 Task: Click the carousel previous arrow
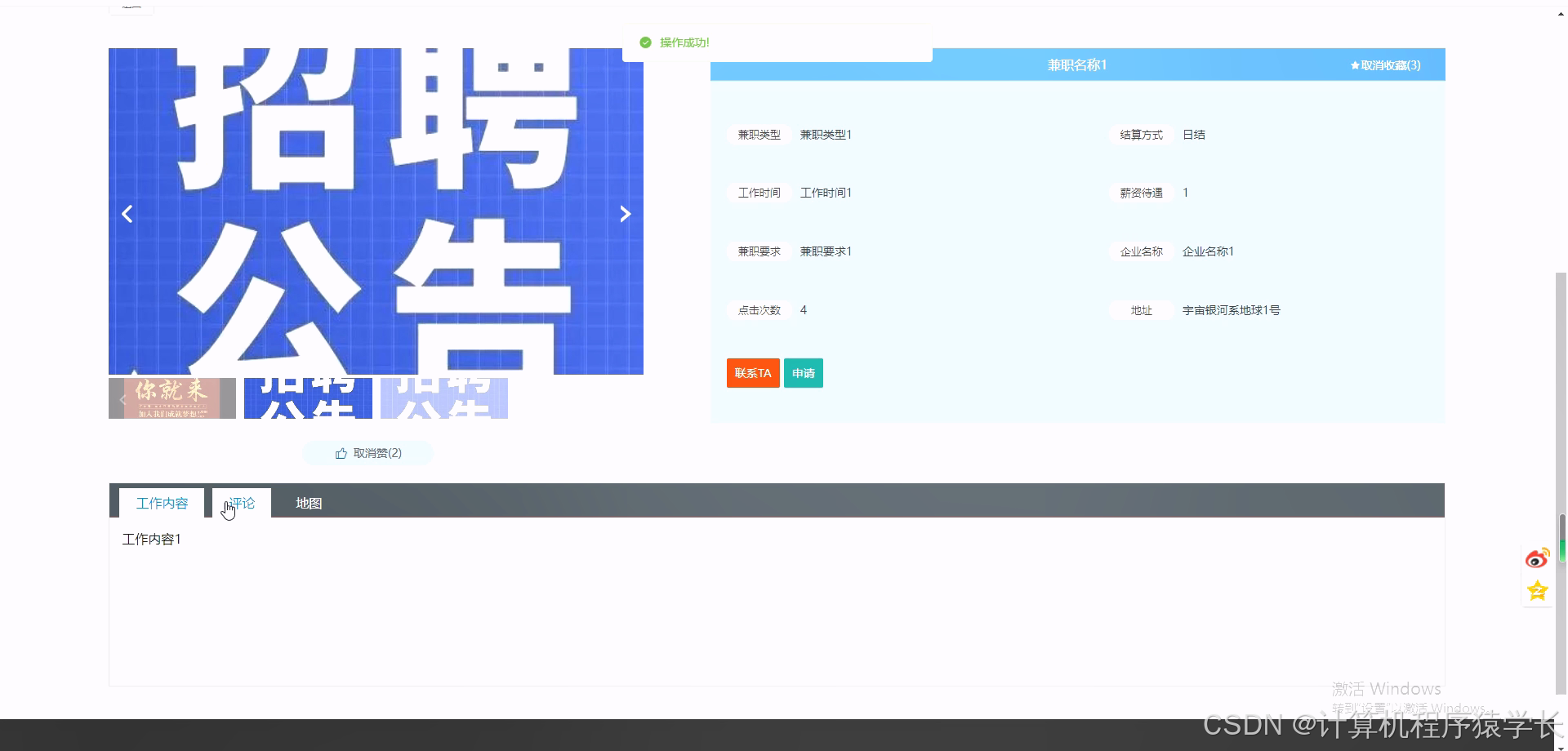(x=127, y=213)
